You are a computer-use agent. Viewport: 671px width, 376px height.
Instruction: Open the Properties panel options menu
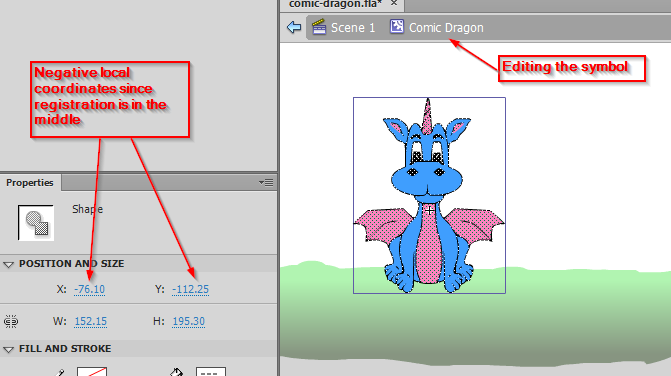[x=266, y=183]
